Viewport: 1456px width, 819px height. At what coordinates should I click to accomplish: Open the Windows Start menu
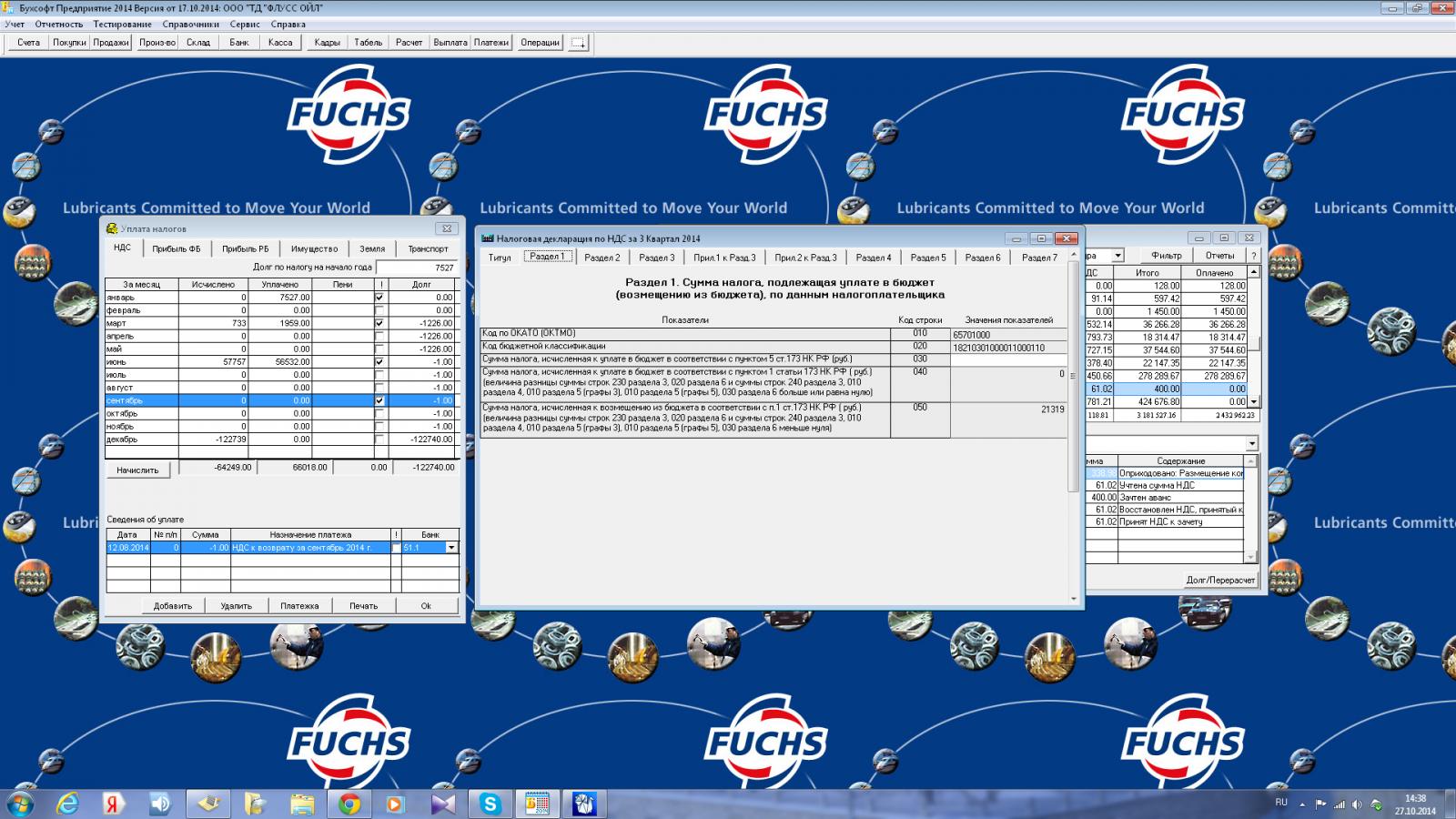19,804
